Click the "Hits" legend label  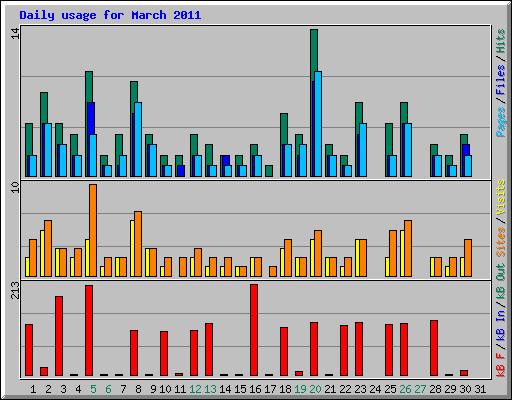[x=501, y=41]
